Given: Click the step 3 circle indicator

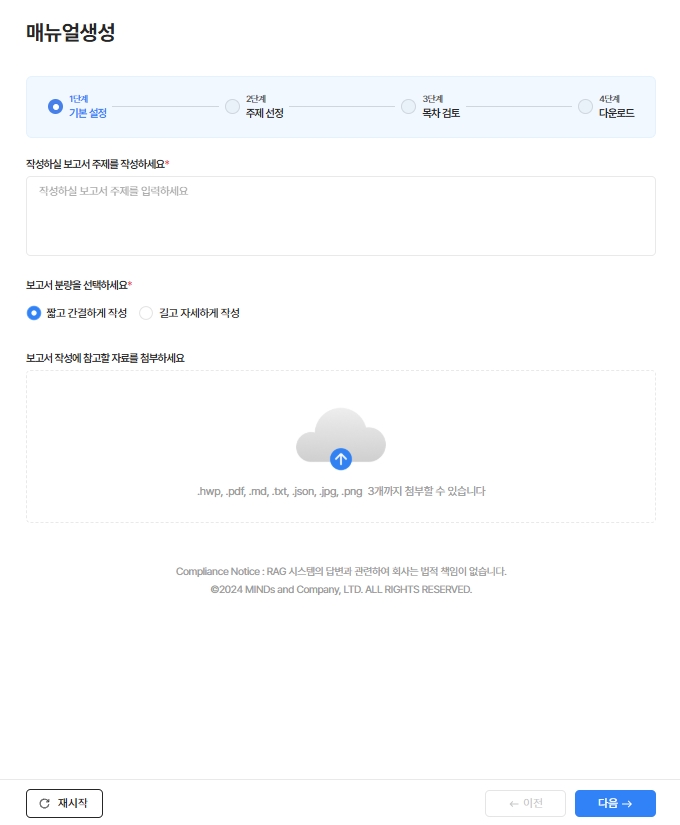Looking at the screenshot, I should pos(408,106).
